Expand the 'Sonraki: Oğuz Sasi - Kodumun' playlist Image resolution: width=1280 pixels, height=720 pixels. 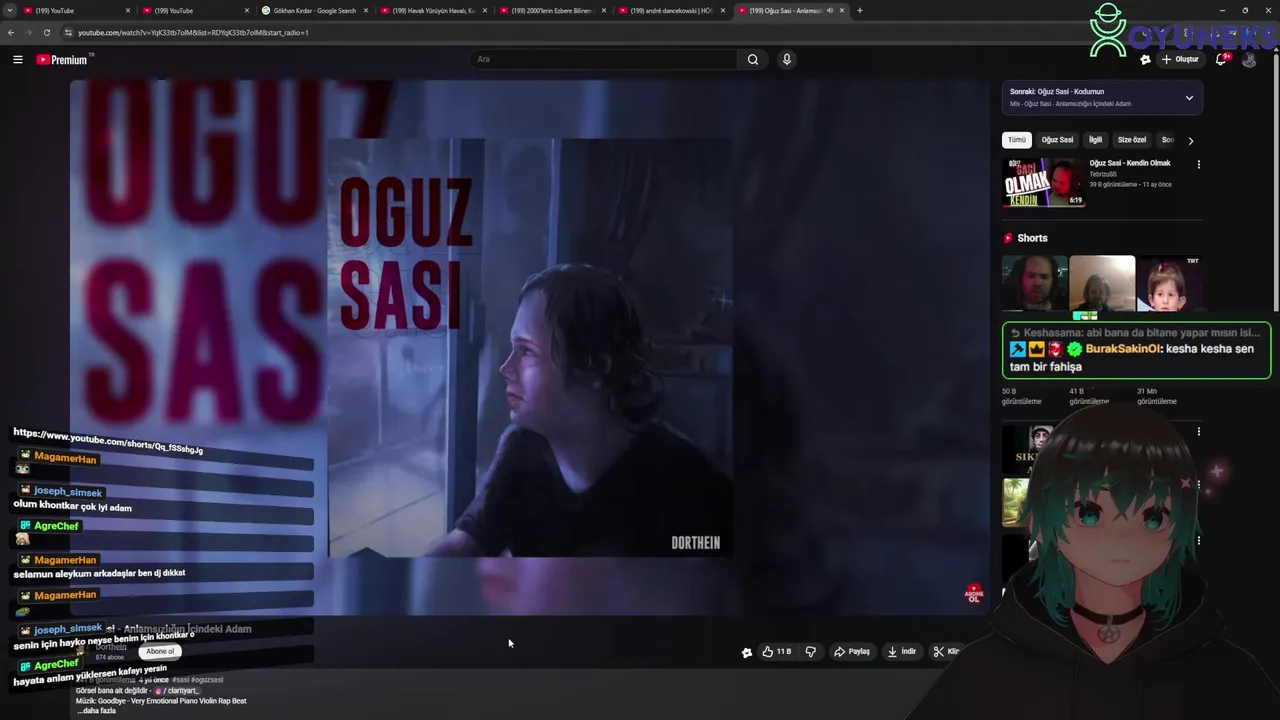tap(1189, 98)
